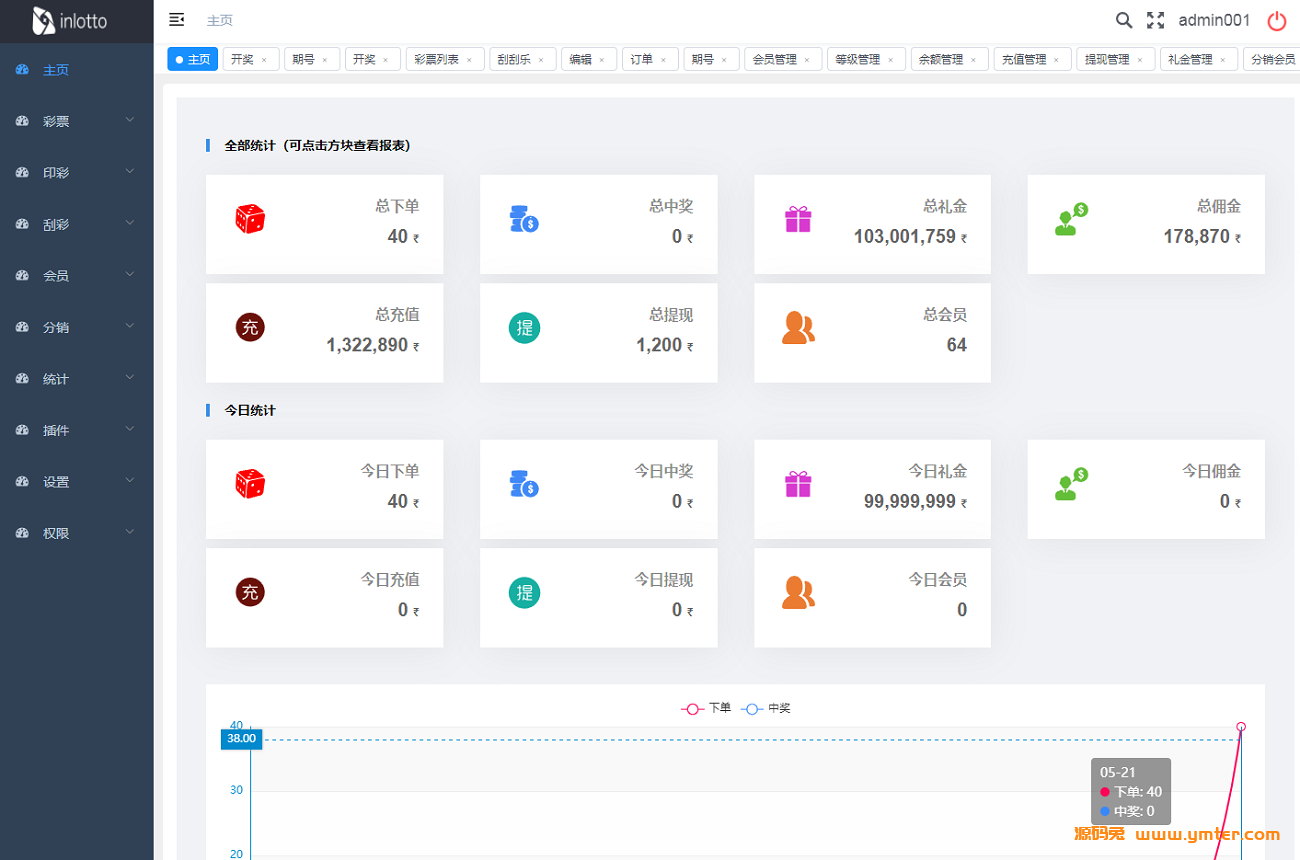This screenshot has height=860, width=1300.
Task: Close the 编辑 tab
Action: (601, 60)
